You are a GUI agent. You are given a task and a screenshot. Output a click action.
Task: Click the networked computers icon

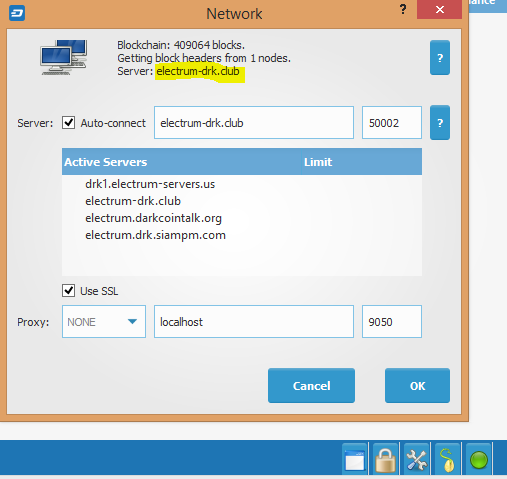coord(63,57)
